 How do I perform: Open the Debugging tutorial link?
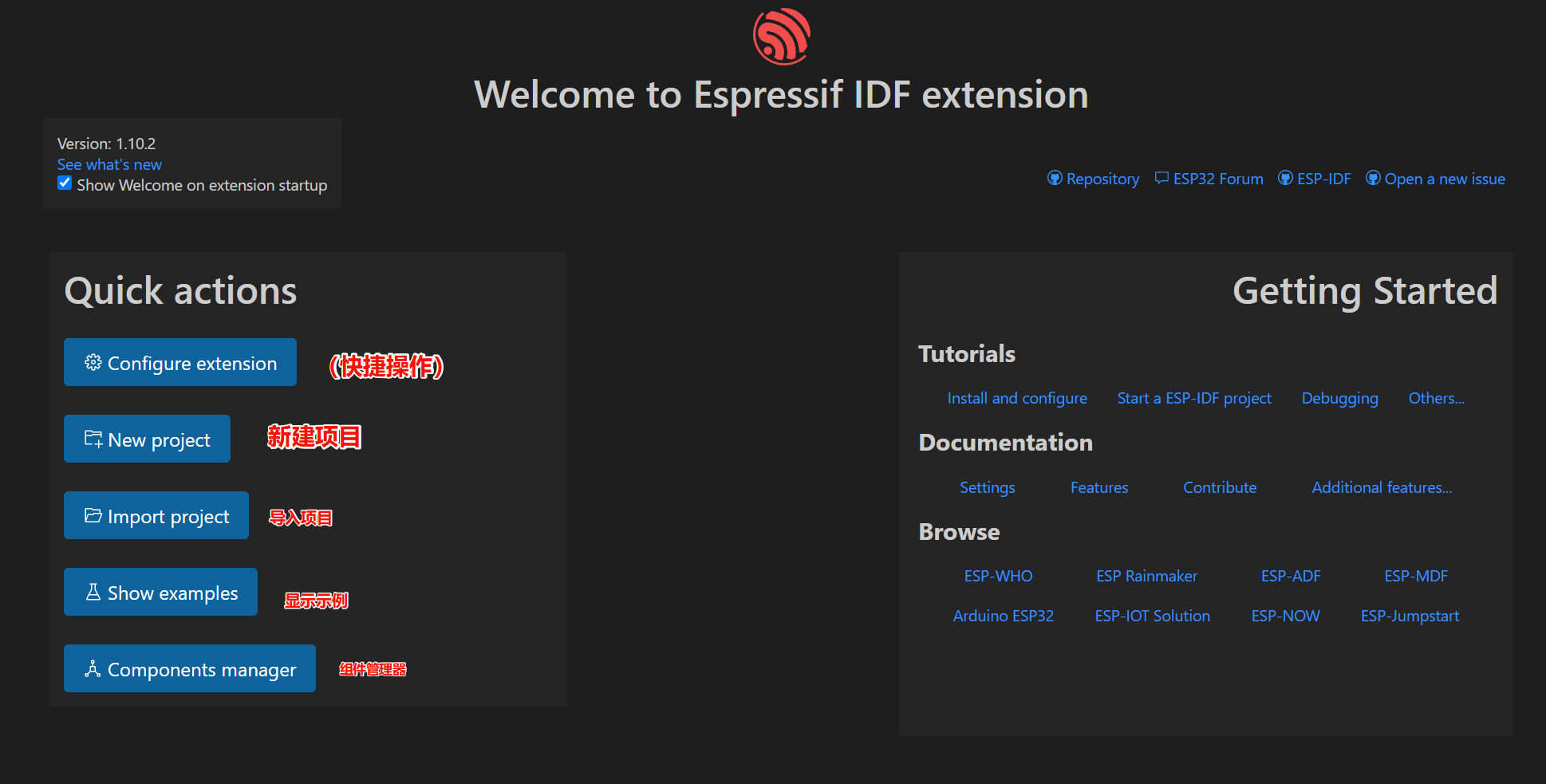coord(1339,398)
